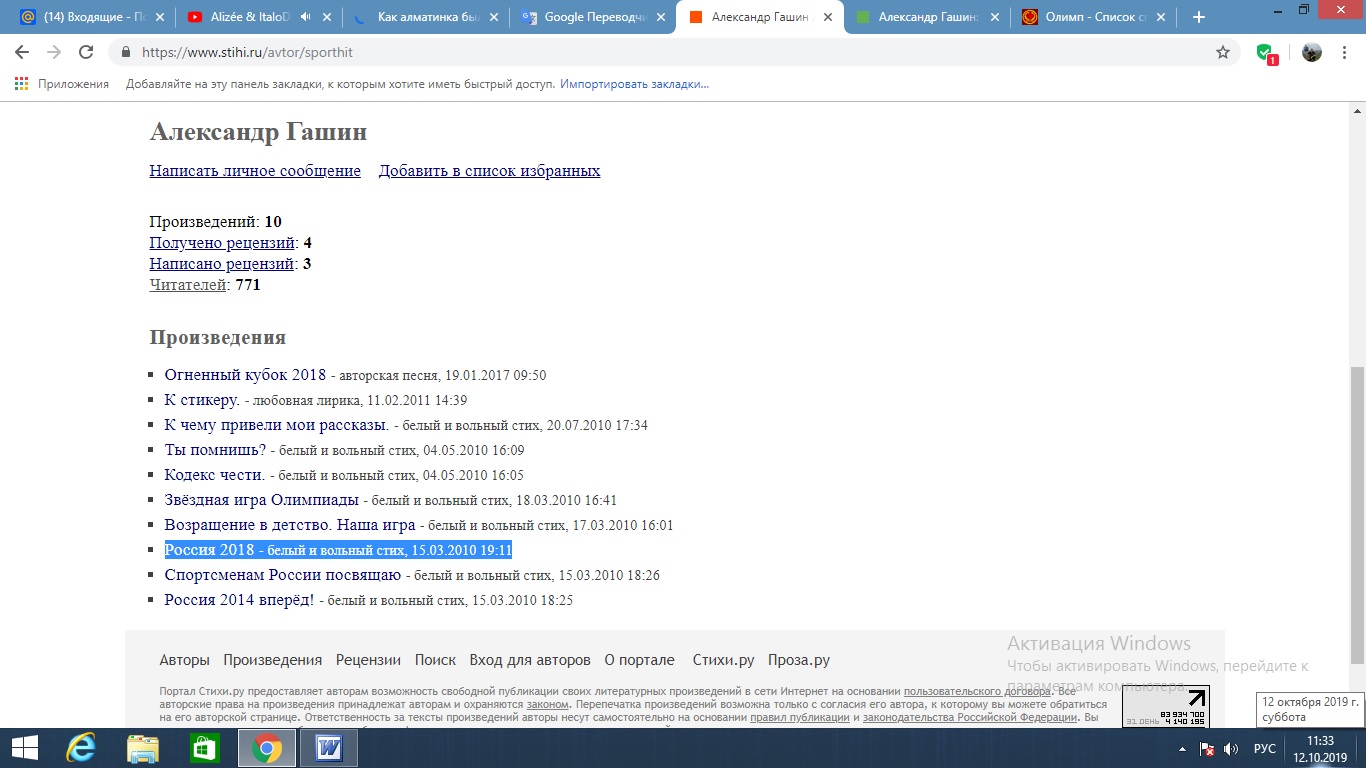Show hidden tray icons arrow
Viewport: 1366px width, 768px height.
click(1181, 748)
